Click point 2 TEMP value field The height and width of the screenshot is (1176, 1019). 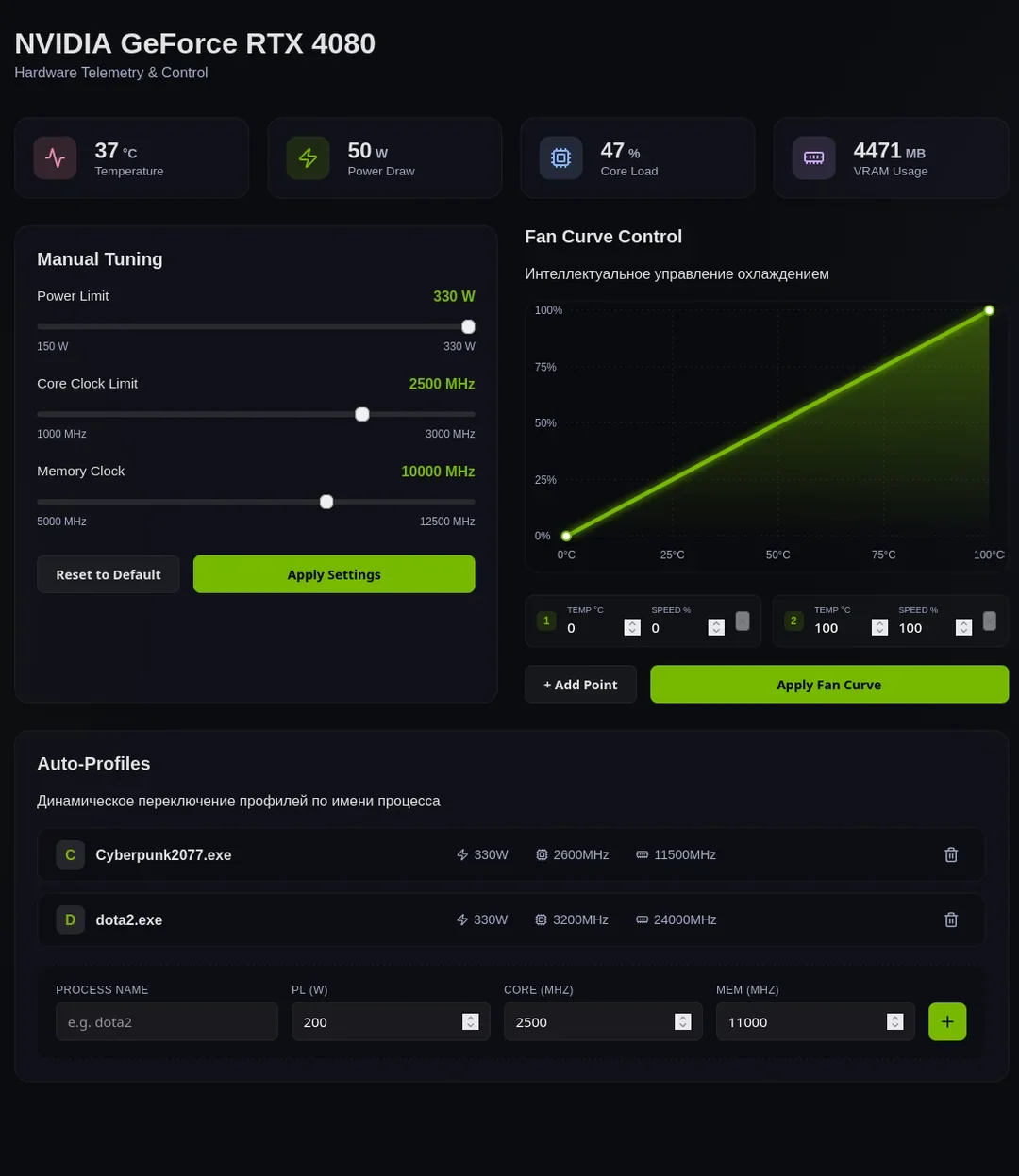click(x=851, y=628)
